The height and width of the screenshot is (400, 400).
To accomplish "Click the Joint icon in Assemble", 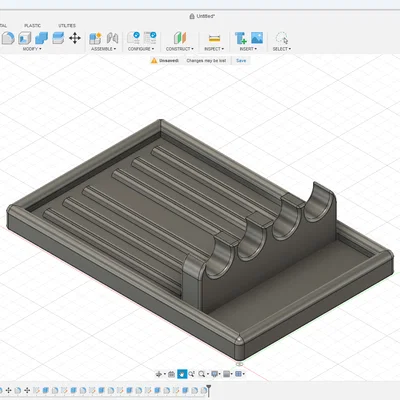I will coord(112,38).
